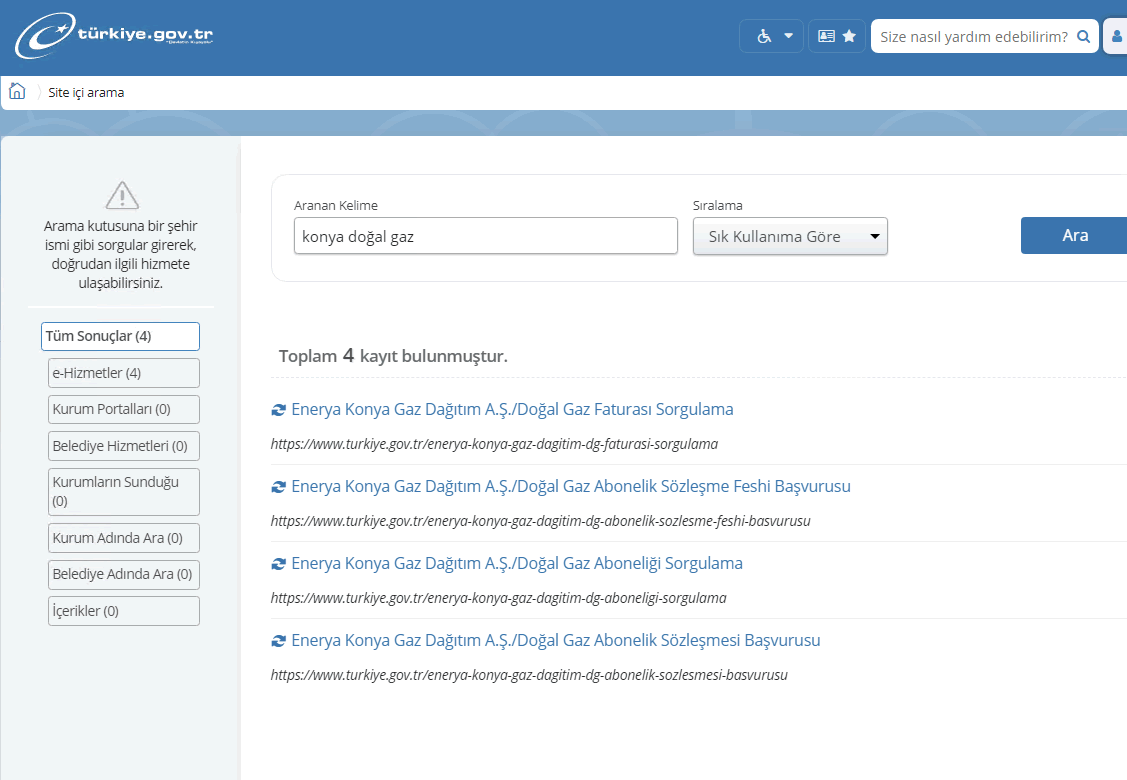The image size is (1127, 780).
Task: Open the ID card shortcut icon
Action: [x=827, y=36]
